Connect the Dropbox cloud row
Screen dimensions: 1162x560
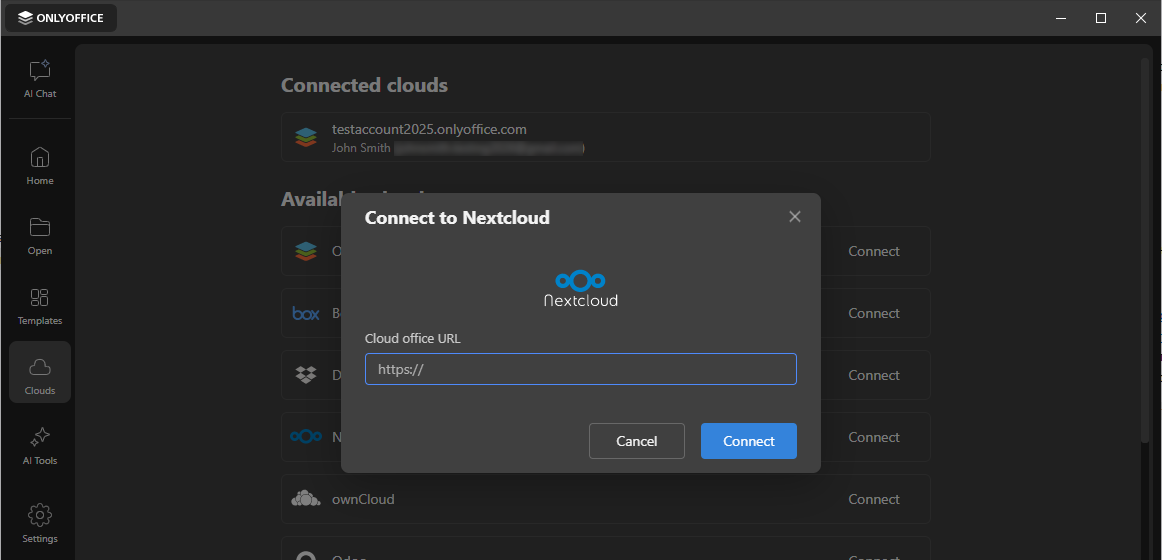(x=874, y=376)
